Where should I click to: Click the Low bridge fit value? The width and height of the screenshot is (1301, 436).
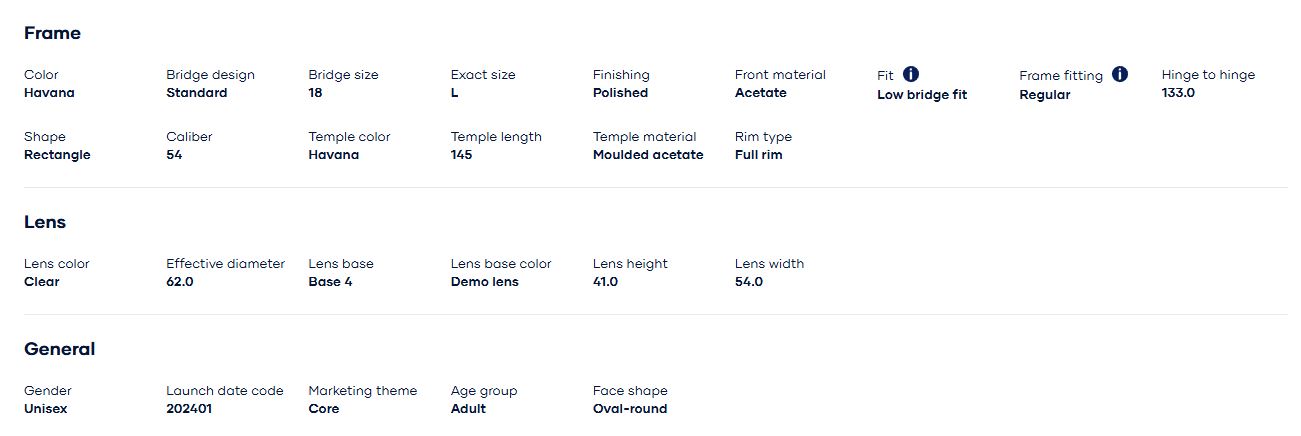pyautogui.click(x=922, y=95)
